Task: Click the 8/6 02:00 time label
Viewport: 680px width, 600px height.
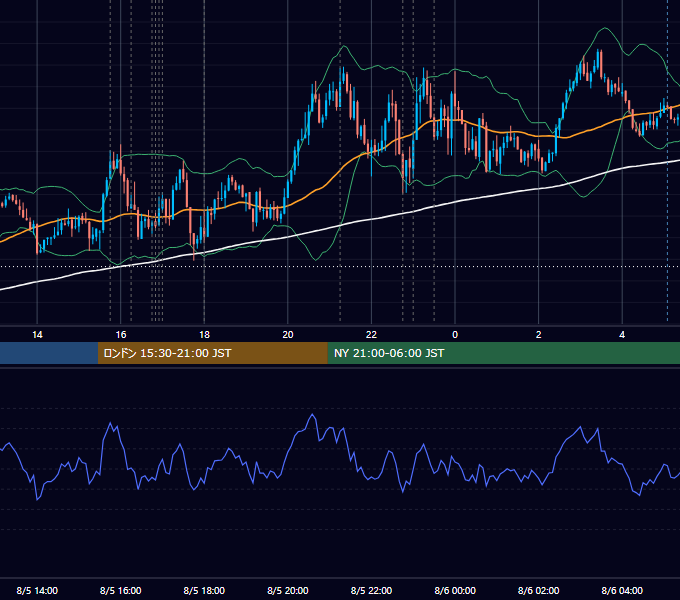Action: [x=539, y=590]
